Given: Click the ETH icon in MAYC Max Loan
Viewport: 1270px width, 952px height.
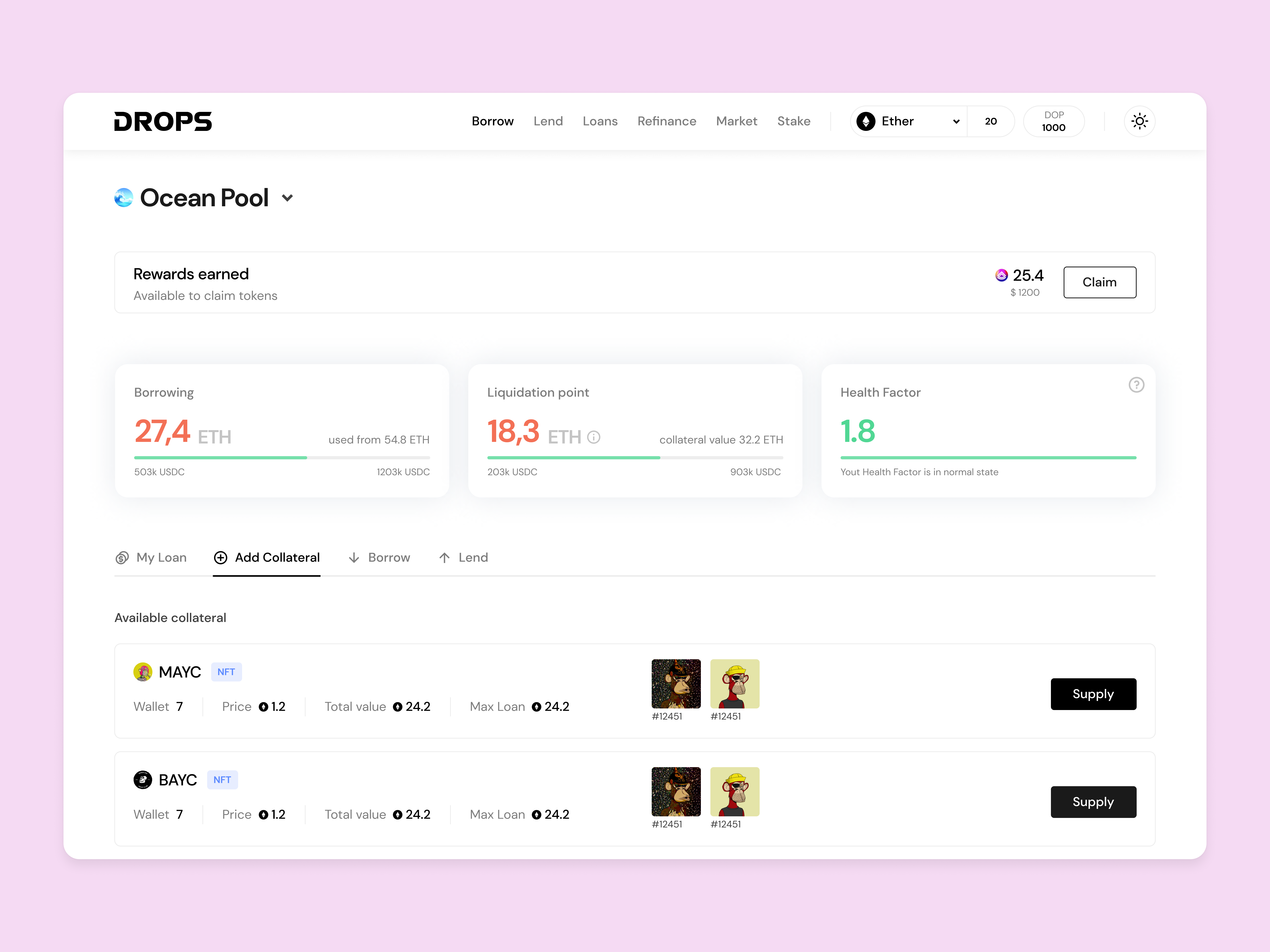Looking at the screenshot, I should coord(536,707).
